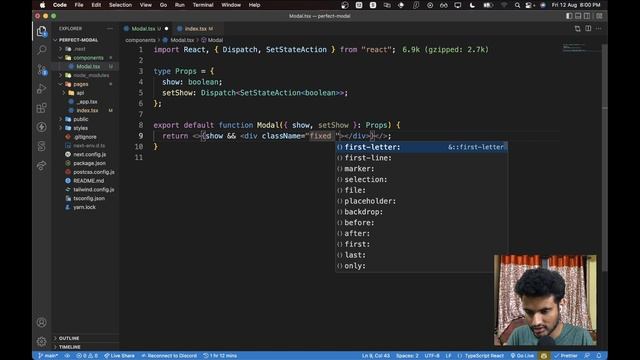
Task: Open the Manage gear icon
Action: [42, 341]
